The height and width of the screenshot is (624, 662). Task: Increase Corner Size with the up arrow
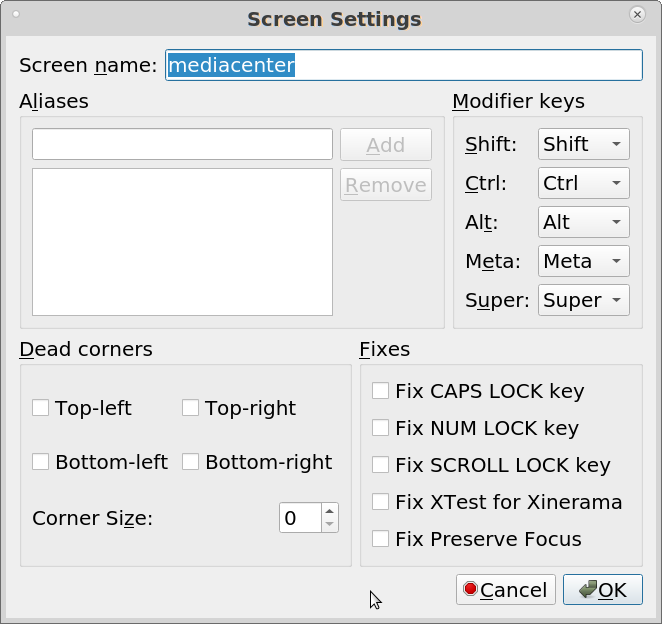(x=330, y=511)
